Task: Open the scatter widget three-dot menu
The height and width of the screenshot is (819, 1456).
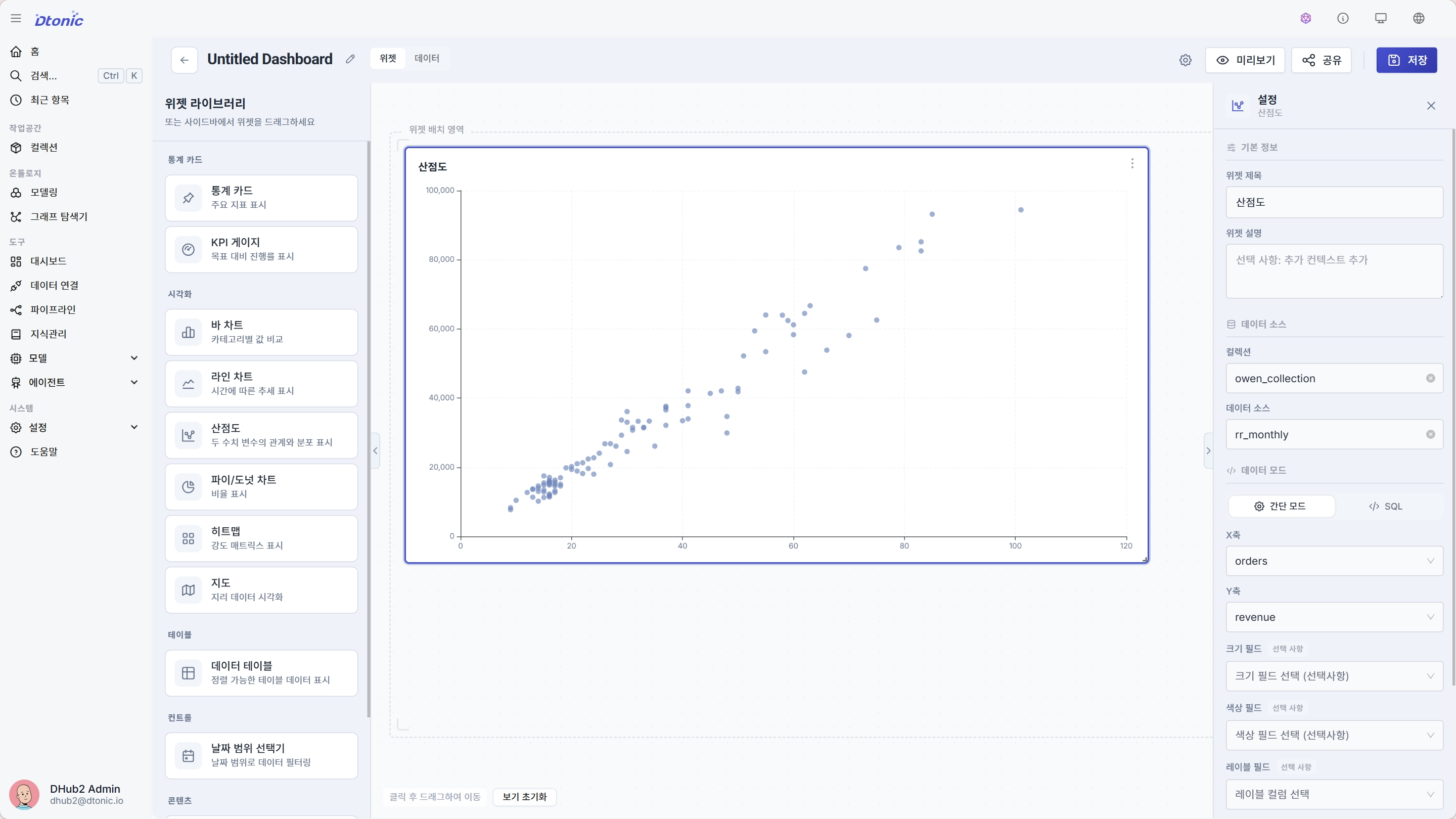Action: (x=1132, y=163)
